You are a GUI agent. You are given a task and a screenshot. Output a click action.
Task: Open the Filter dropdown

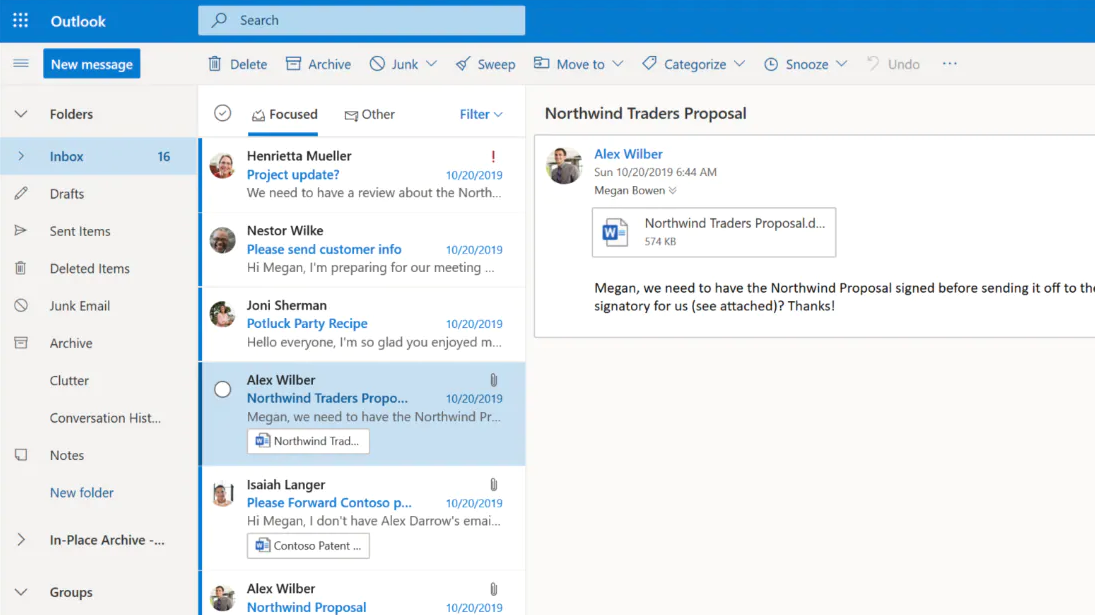(481, 114)
